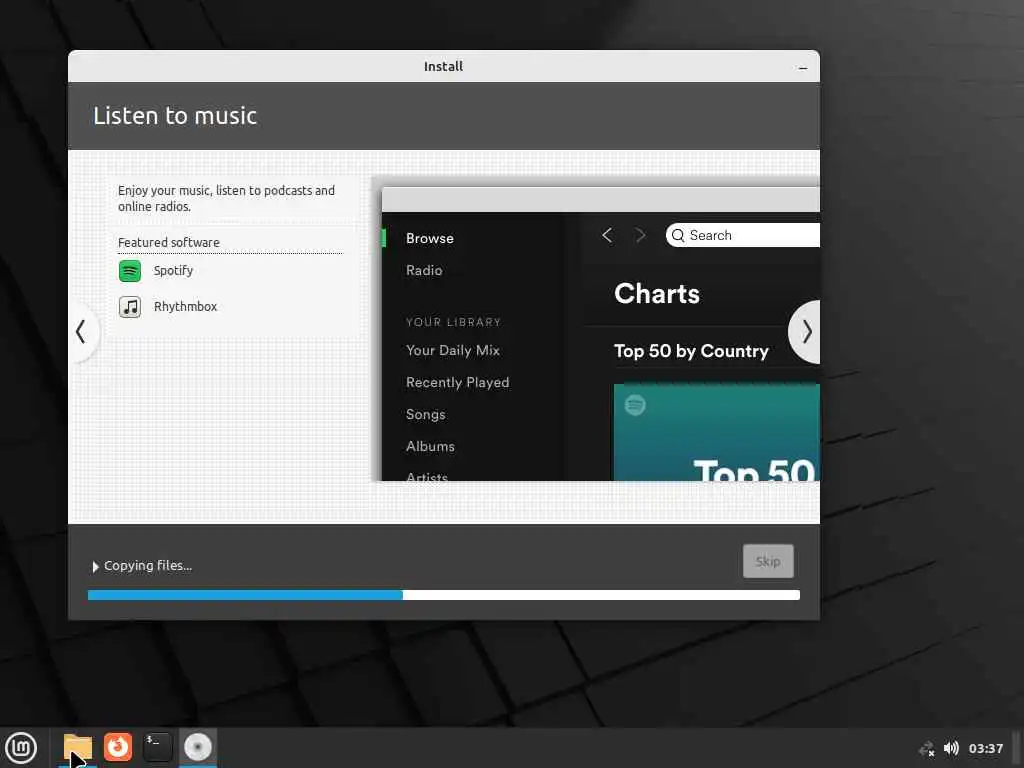Click the Spotify label text
The width and height of the screenshot is (1024, 768).
click(x=173, y=270)
